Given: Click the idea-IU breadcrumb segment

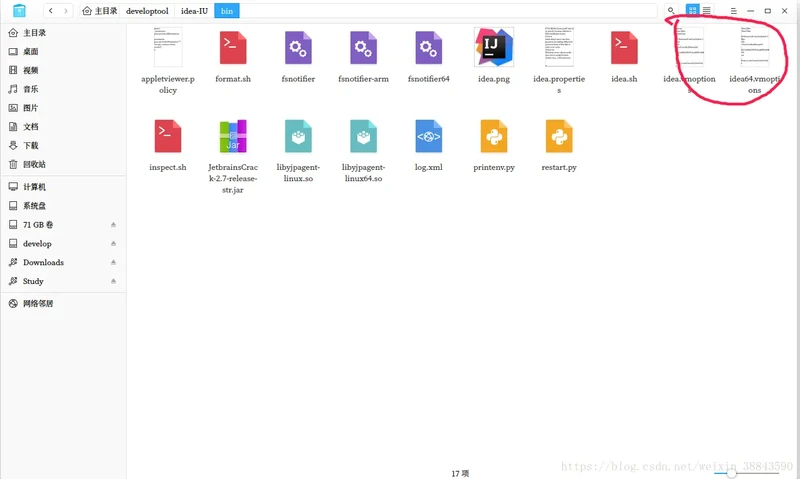Looking at the screenshot, I should pos(194,11).
